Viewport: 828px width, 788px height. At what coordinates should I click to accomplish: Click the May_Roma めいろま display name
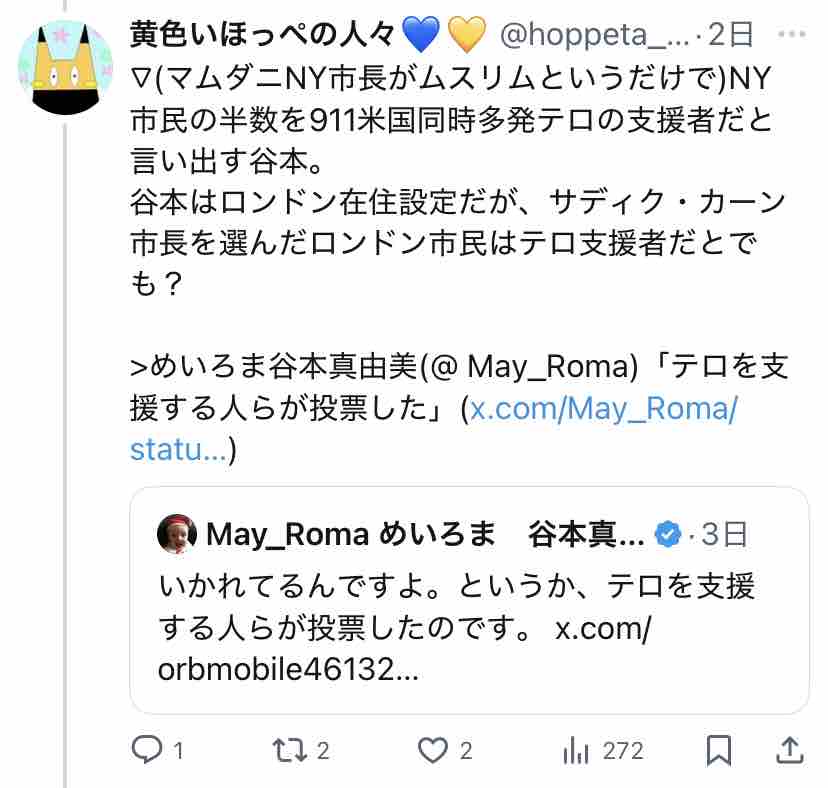351,534
